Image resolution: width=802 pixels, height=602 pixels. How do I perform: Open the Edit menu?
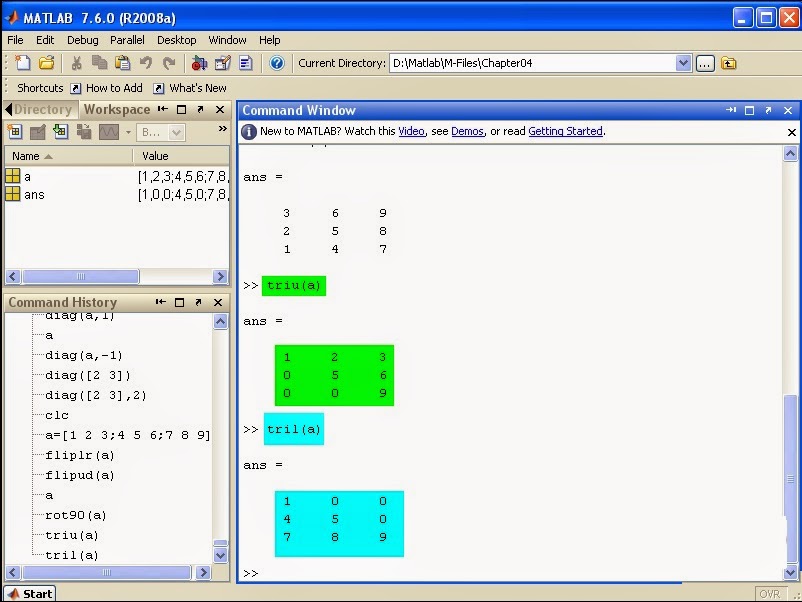[x=44, y=40]
